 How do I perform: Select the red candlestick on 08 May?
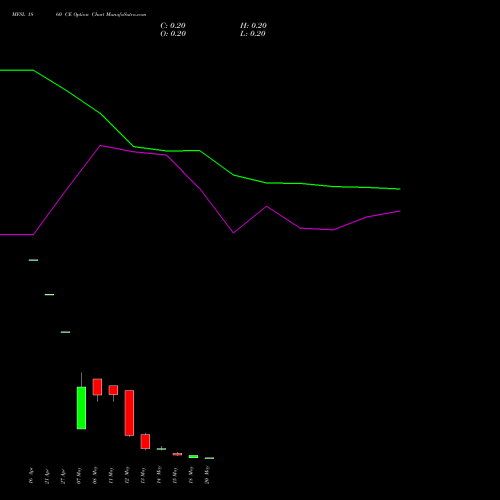point(97,387)
